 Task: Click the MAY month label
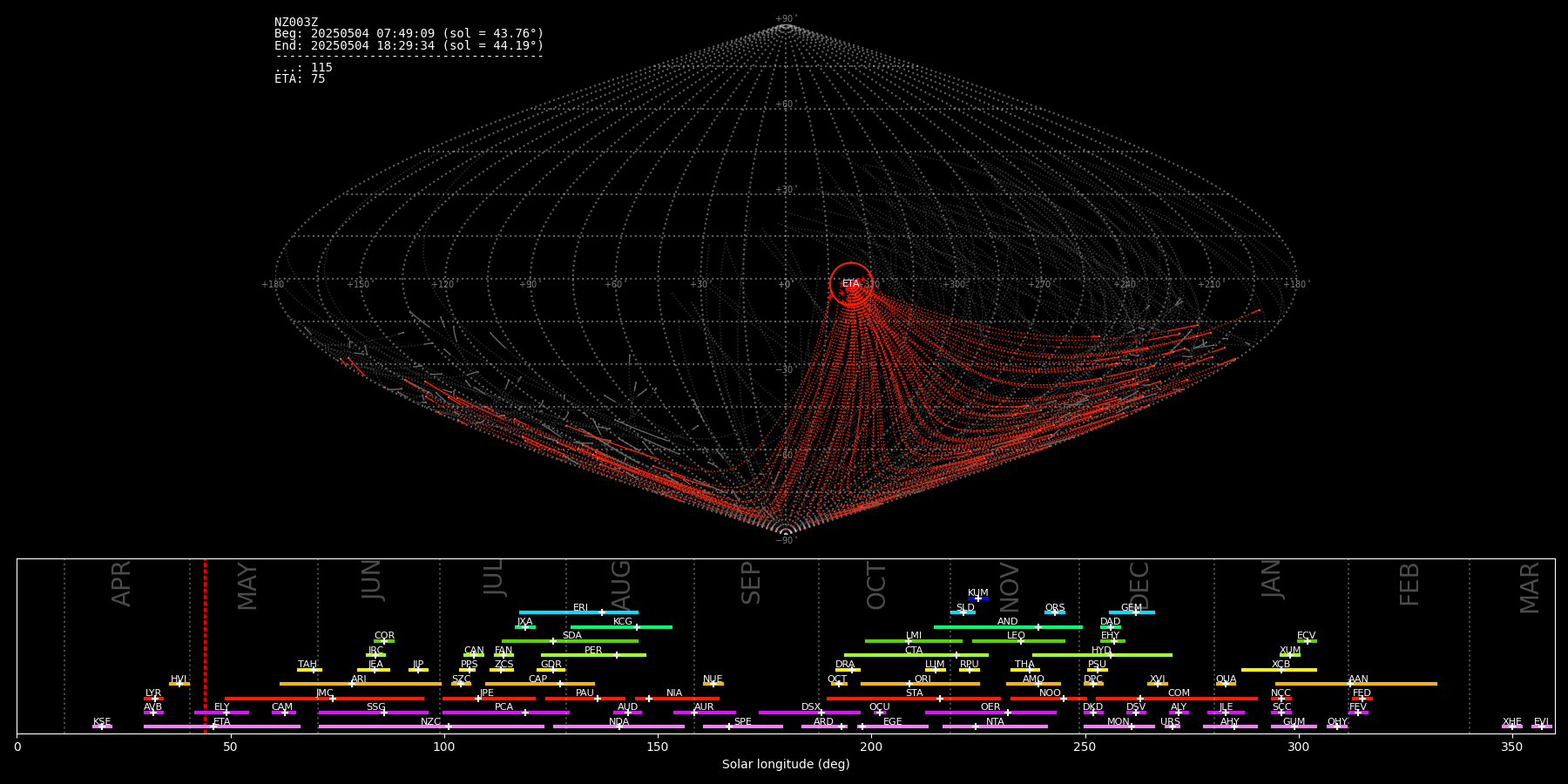[247, 585]
